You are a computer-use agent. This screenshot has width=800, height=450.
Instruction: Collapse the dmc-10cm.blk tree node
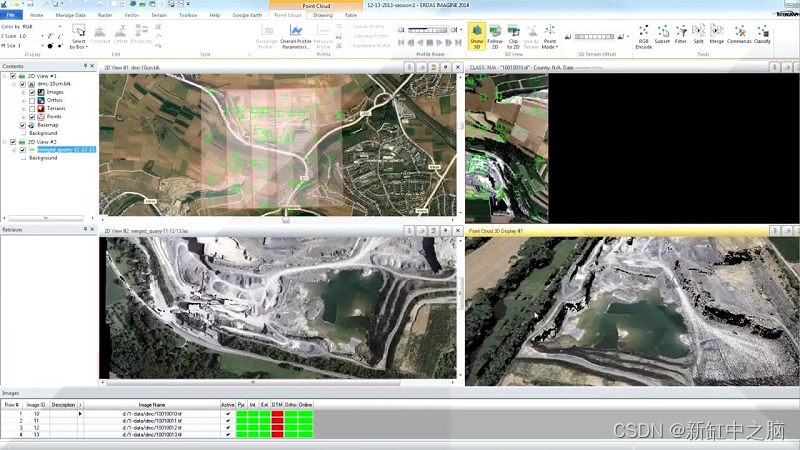click(14, 84)
